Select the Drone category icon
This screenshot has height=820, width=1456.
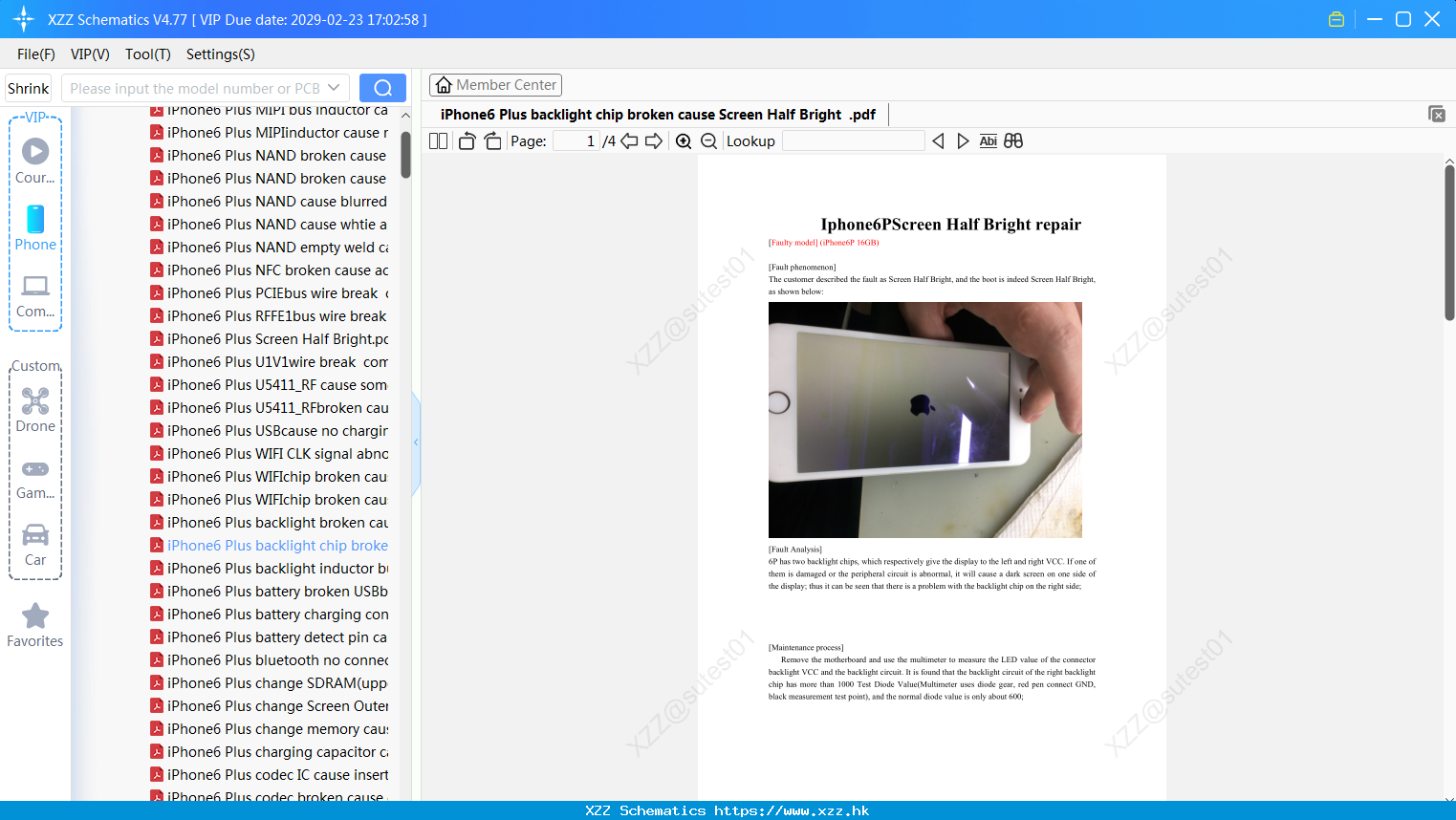pos(35,410)
